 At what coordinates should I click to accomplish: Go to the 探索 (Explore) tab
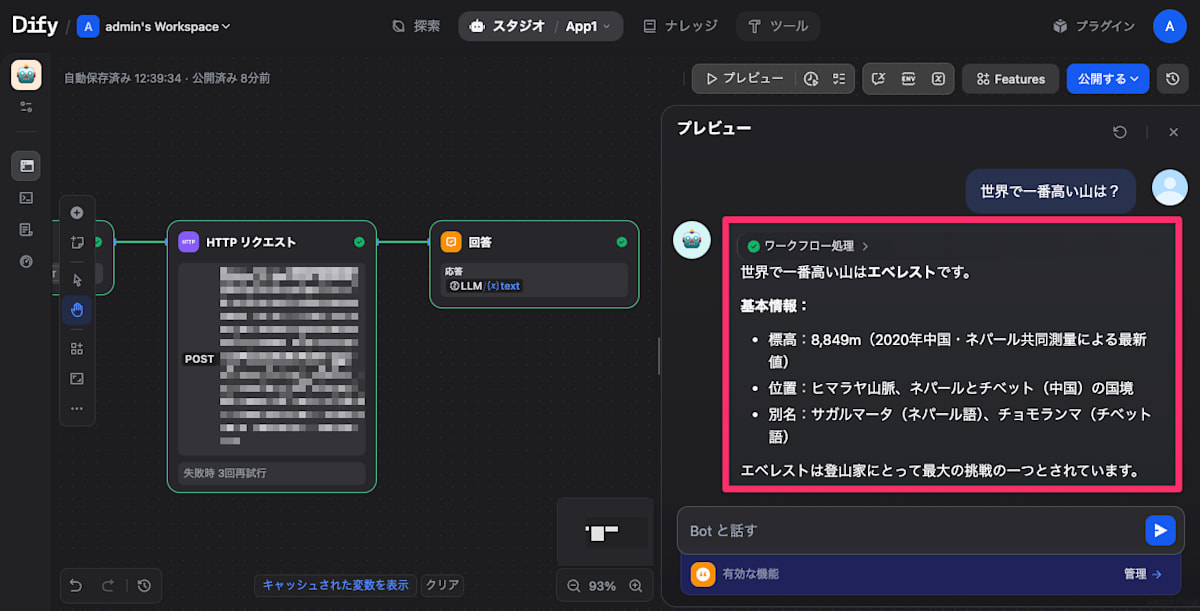[416, 26]
